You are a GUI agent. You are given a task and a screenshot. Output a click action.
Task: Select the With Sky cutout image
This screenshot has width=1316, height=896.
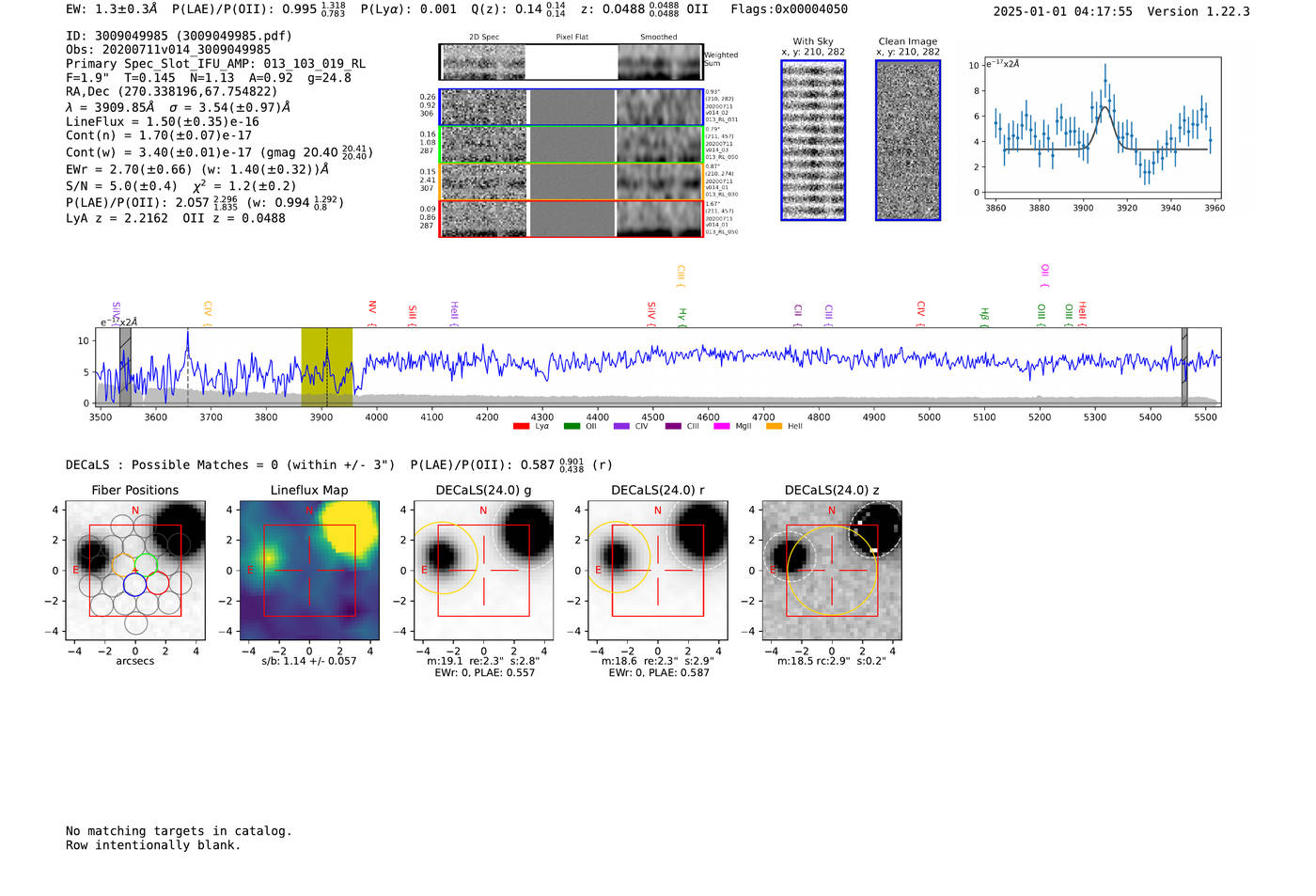[813, 141]
